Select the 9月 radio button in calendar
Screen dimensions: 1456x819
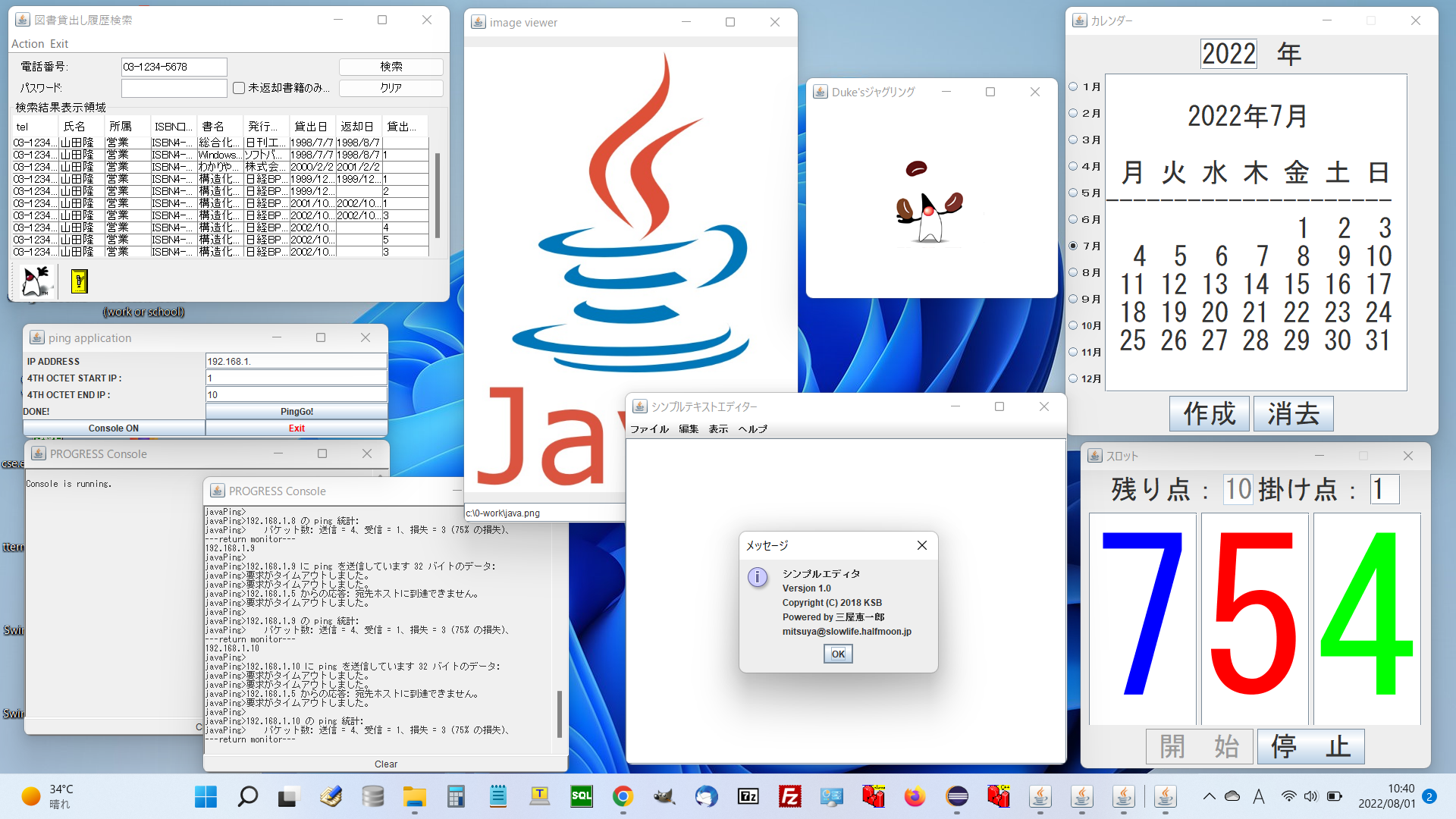(x=1073, y=299)
